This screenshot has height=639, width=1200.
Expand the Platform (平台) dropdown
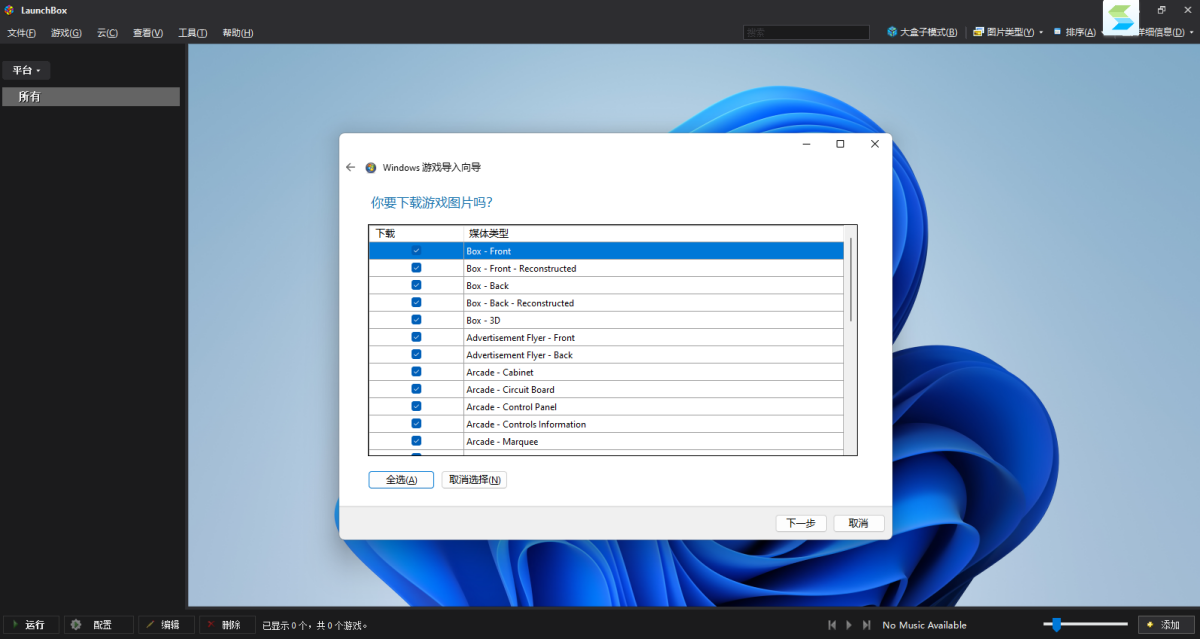click(27, 71)
